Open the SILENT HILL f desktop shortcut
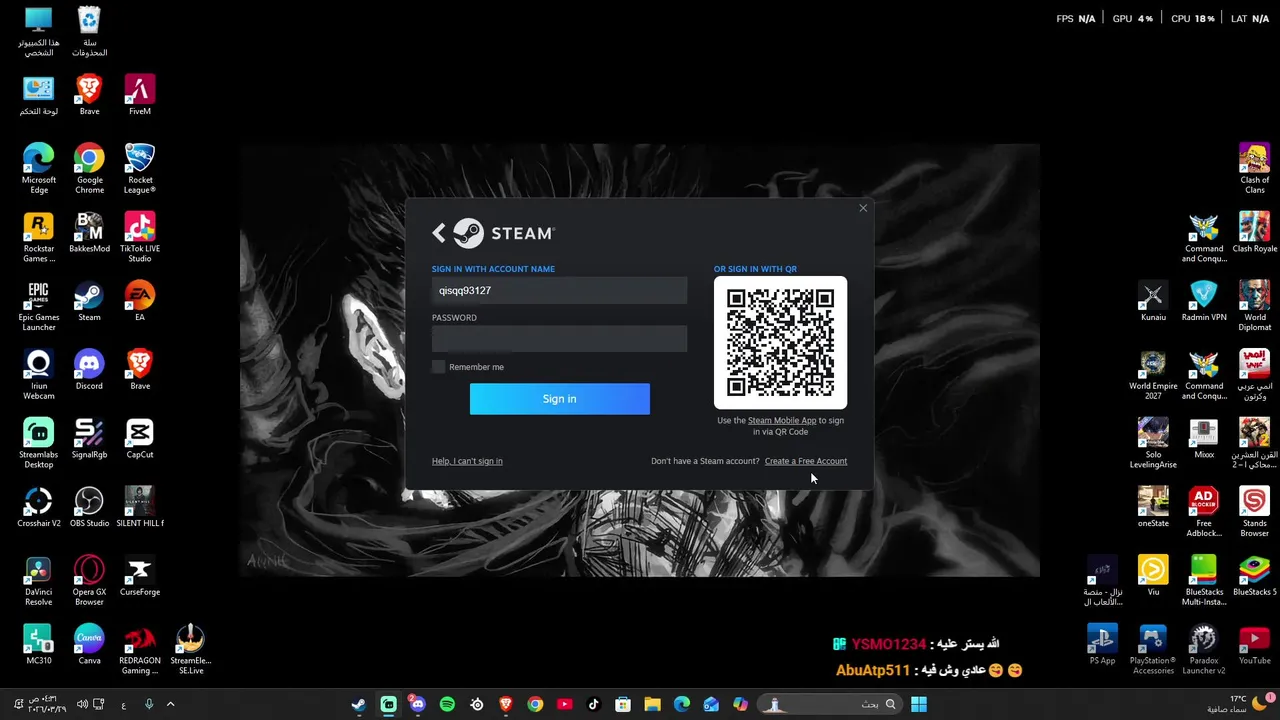The image size is (1280, 720). pyautogui.click(x=140, y=507)
